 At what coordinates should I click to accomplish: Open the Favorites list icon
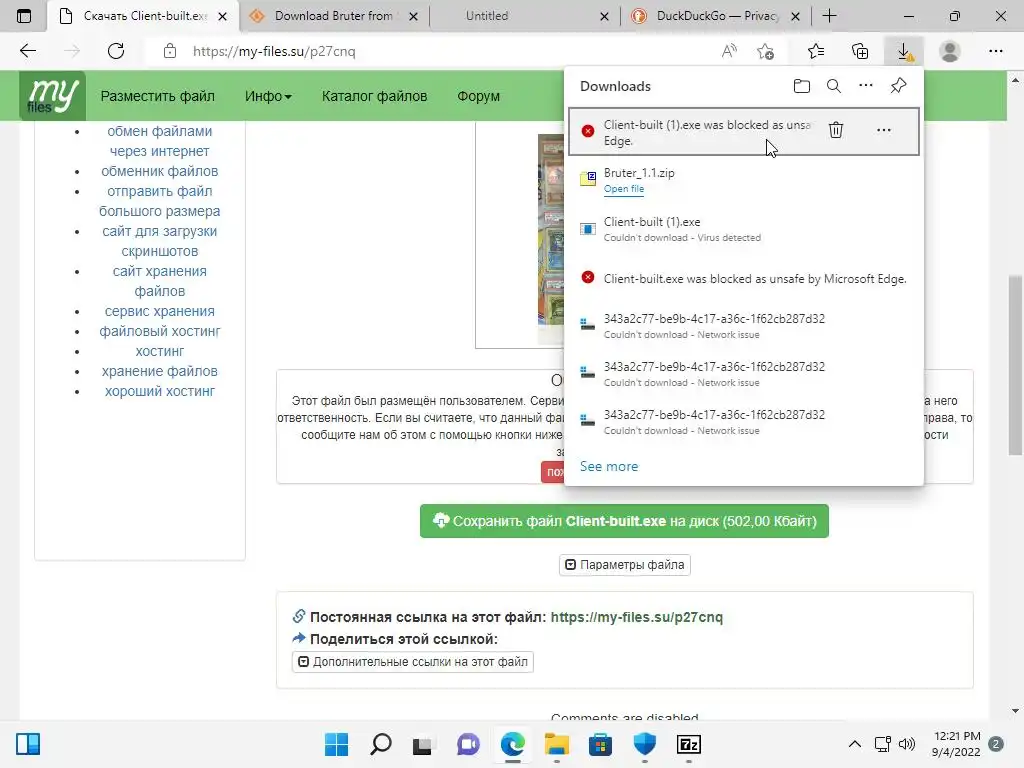point(816,52)
